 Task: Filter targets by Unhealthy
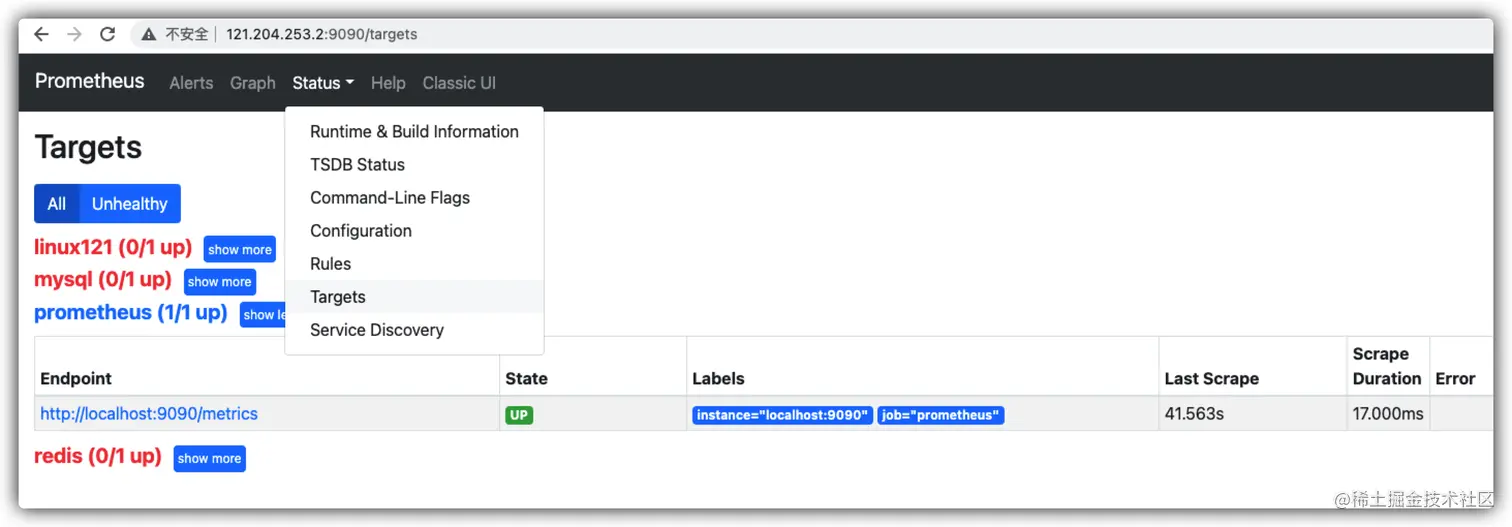point(130,204)
